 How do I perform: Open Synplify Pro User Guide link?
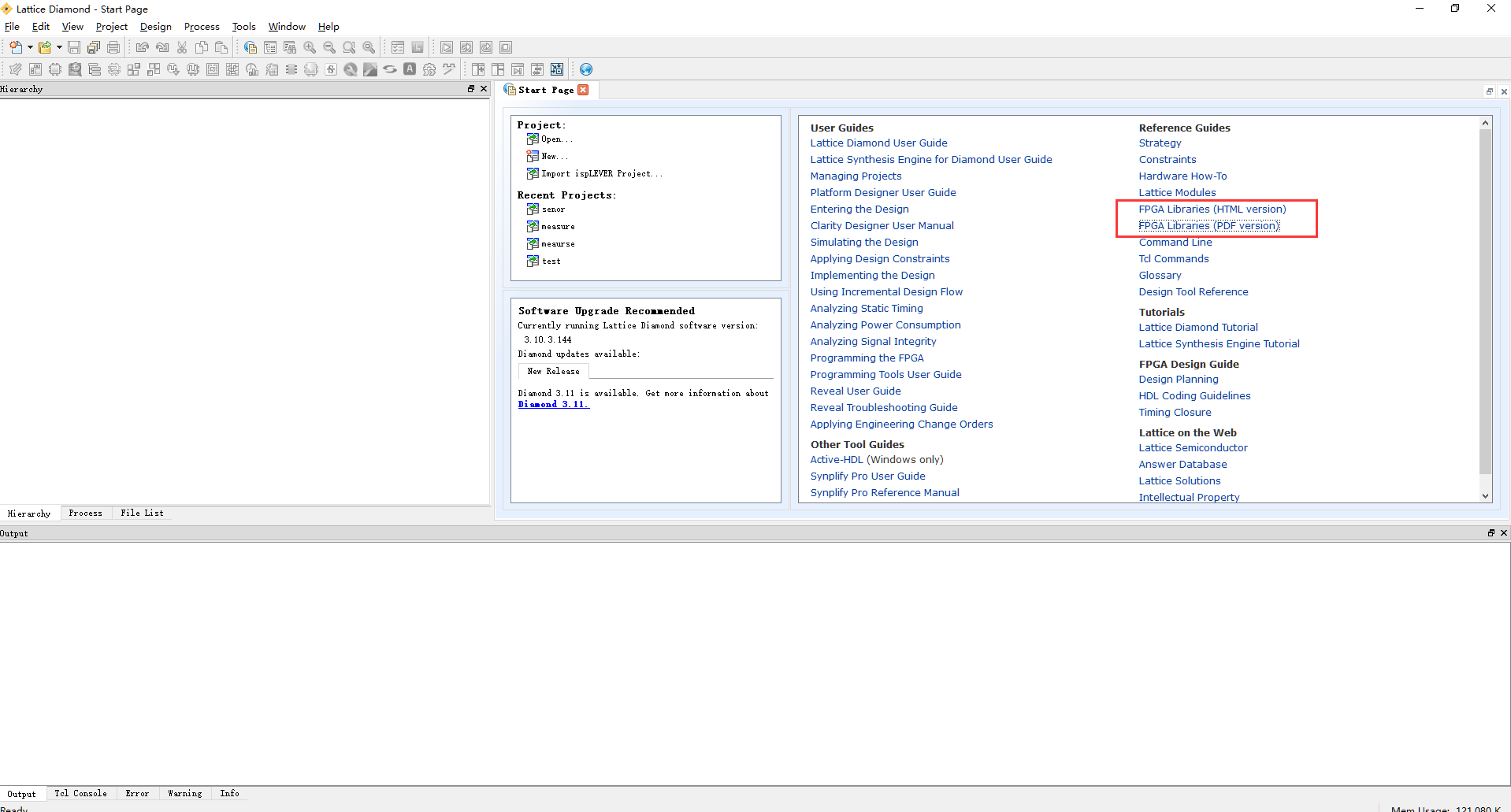coord(867,476)
